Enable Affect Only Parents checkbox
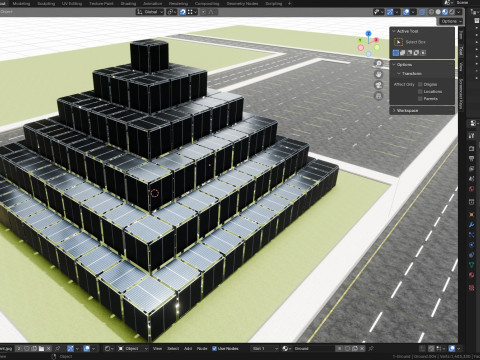Image resolution: width=480 pixels, height=360 pixels. [420, 99]
